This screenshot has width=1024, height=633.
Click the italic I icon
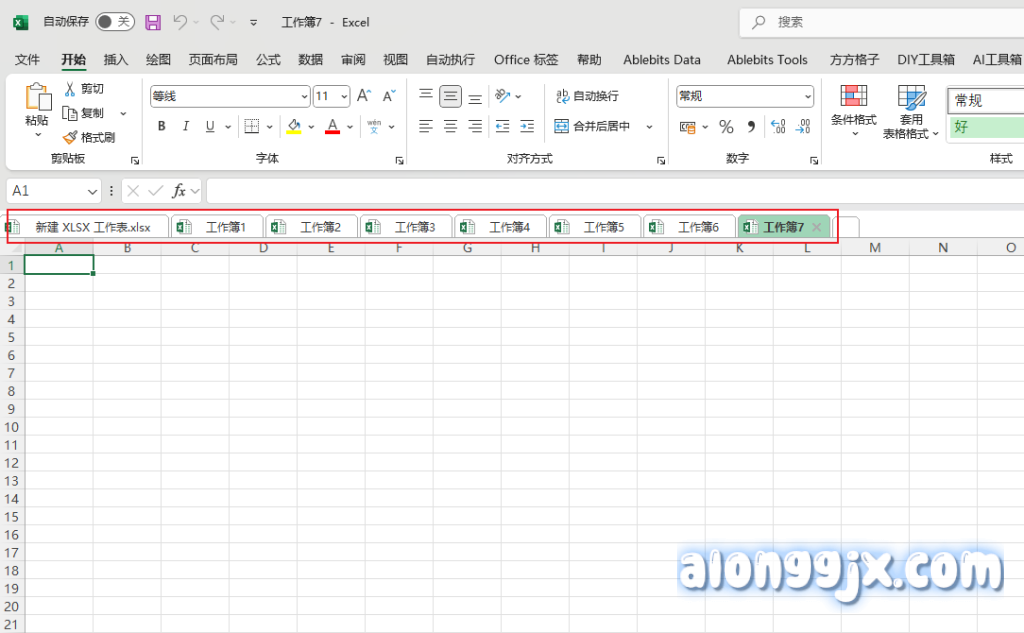click(x=186, y=126)
